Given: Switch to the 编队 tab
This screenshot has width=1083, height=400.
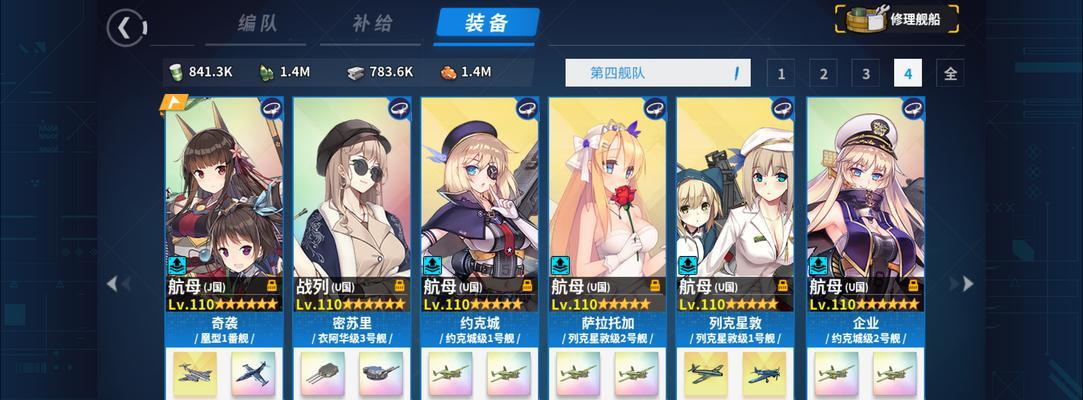Looking at the screenshot, I should (x=258, y=23).
